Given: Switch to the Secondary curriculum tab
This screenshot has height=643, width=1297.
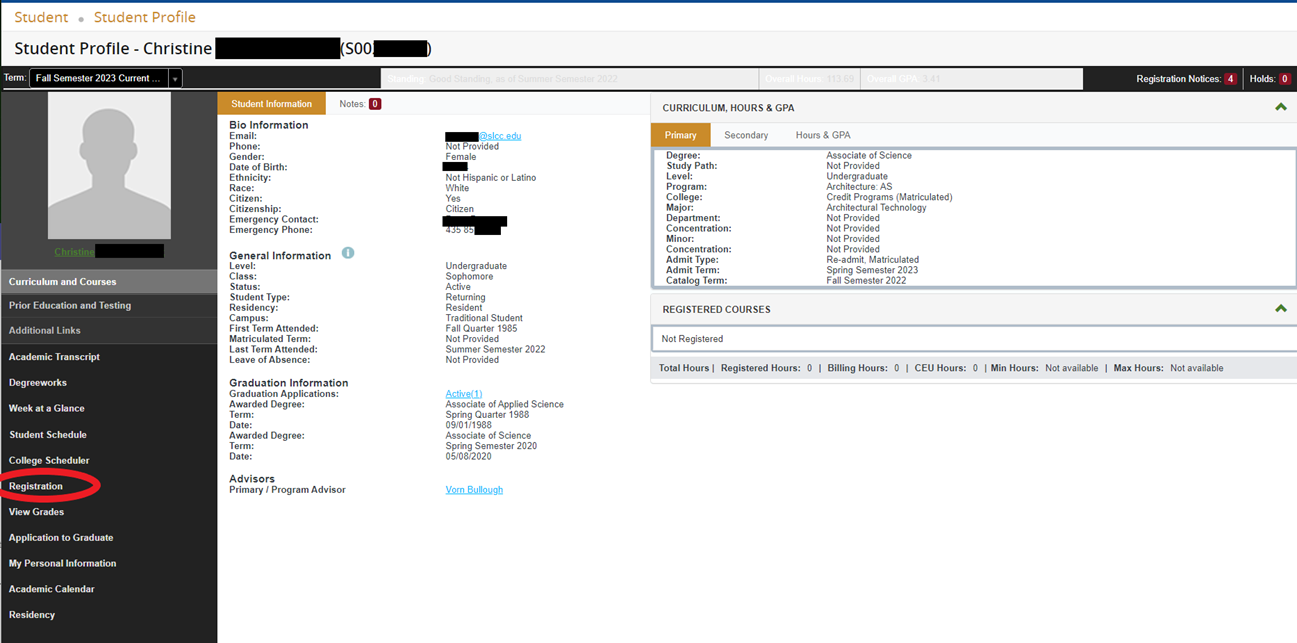Looking at the screenshot, I should 746,135.
